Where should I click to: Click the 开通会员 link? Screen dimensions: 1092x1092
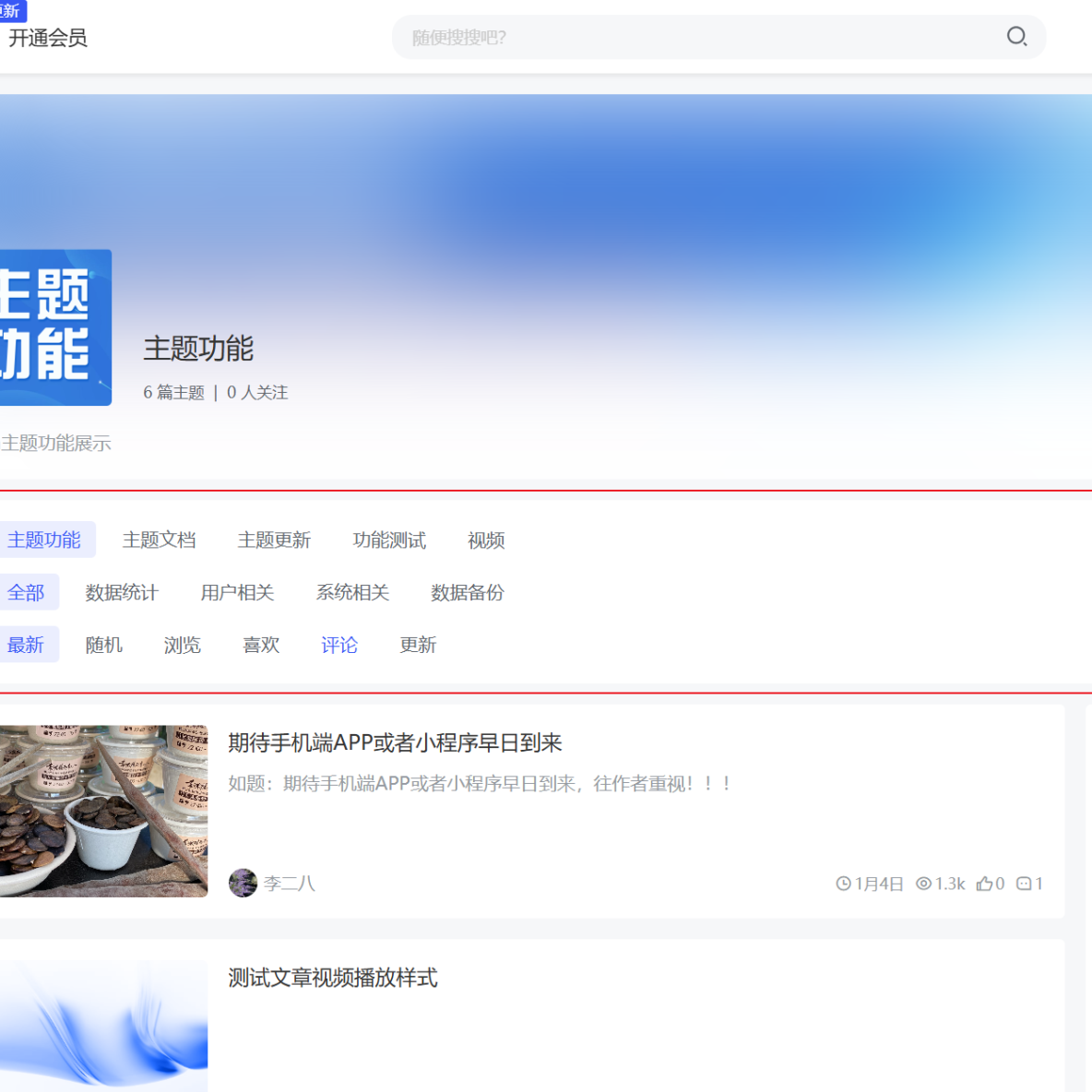click(49, 38)
